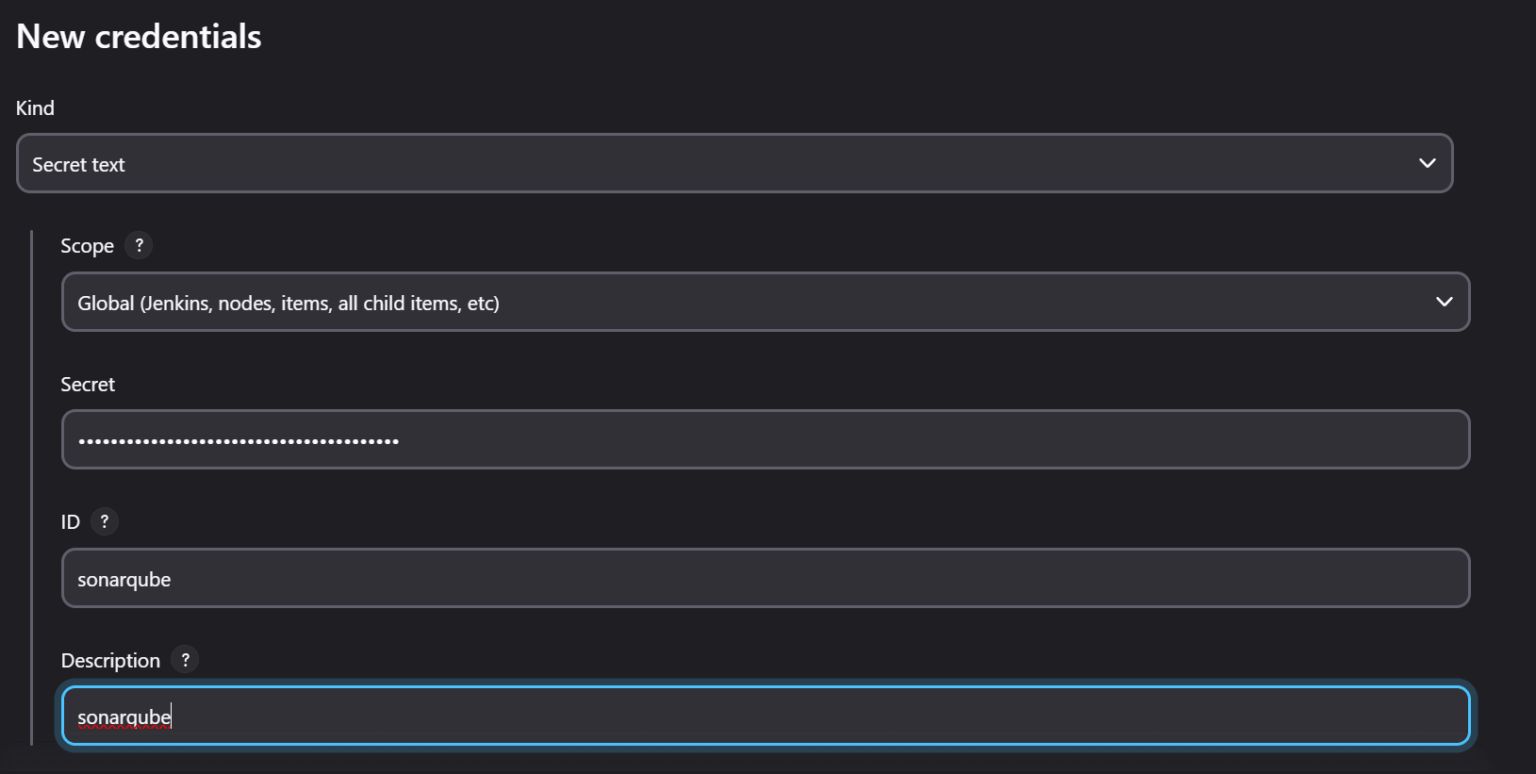View help for the Scope setting
1536x774 pixels.
click(x=139, y=245)
